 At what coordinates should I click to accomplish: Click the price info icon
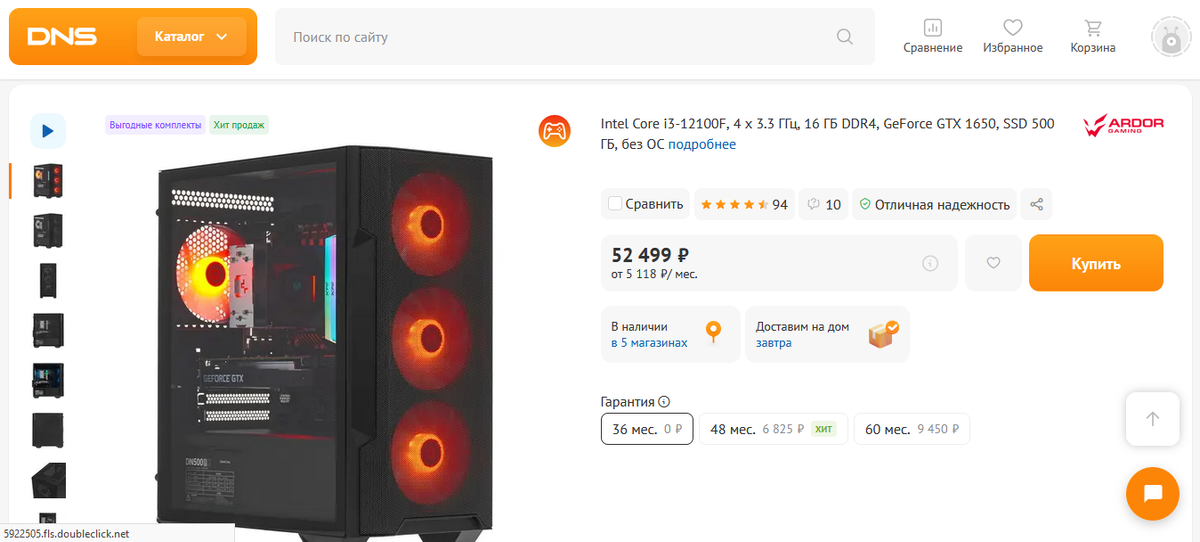pos(930,263)
